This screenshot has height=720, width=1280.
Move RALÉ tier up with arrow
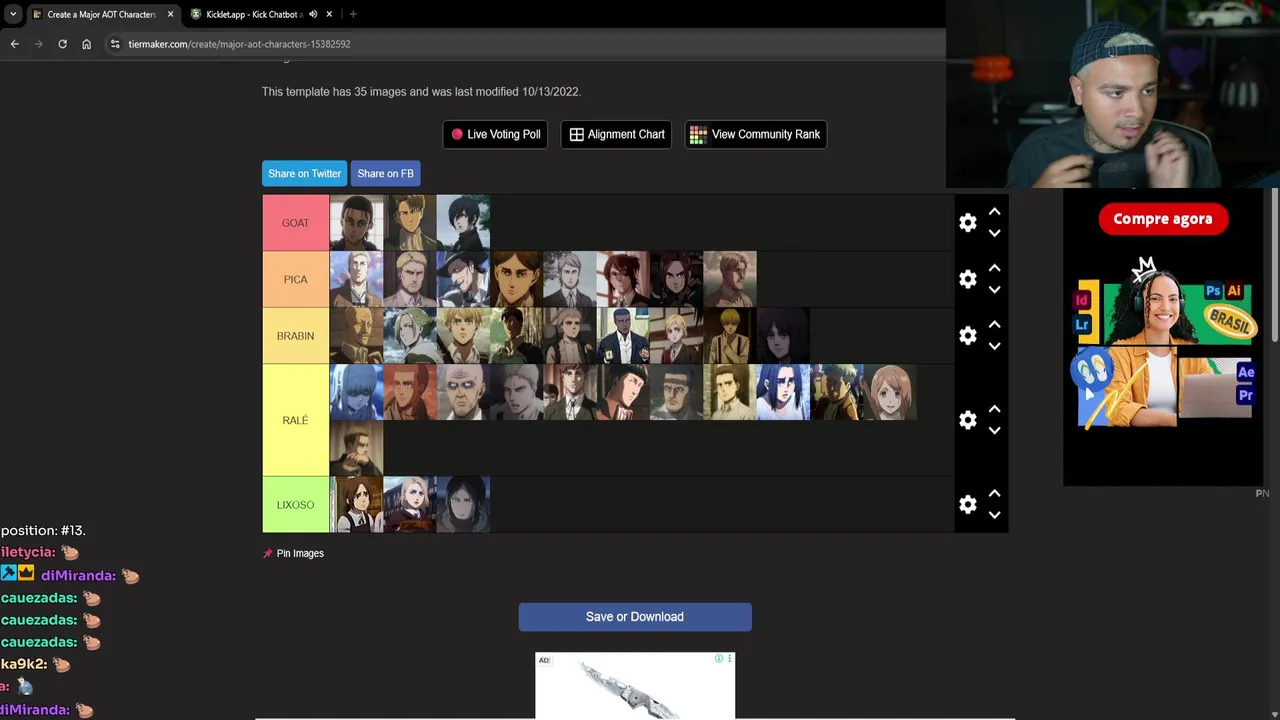click(x=994, y=409)
